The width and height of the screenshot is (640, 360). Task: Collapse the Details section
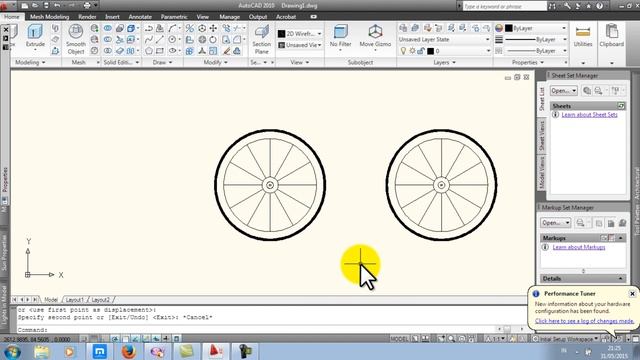620,279
